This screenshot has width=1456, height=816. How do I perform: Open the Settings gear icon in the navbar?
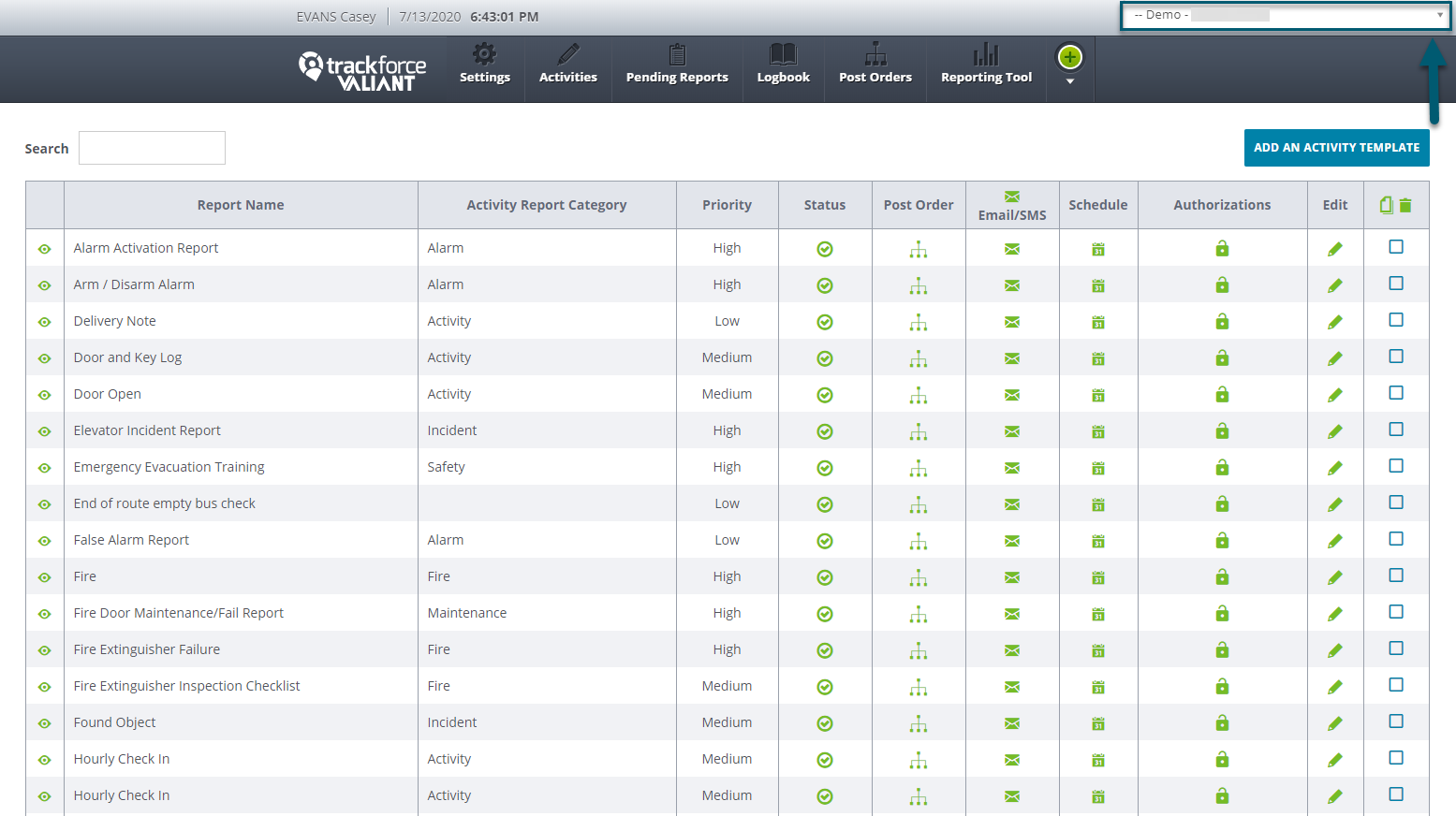click(484, 66)
